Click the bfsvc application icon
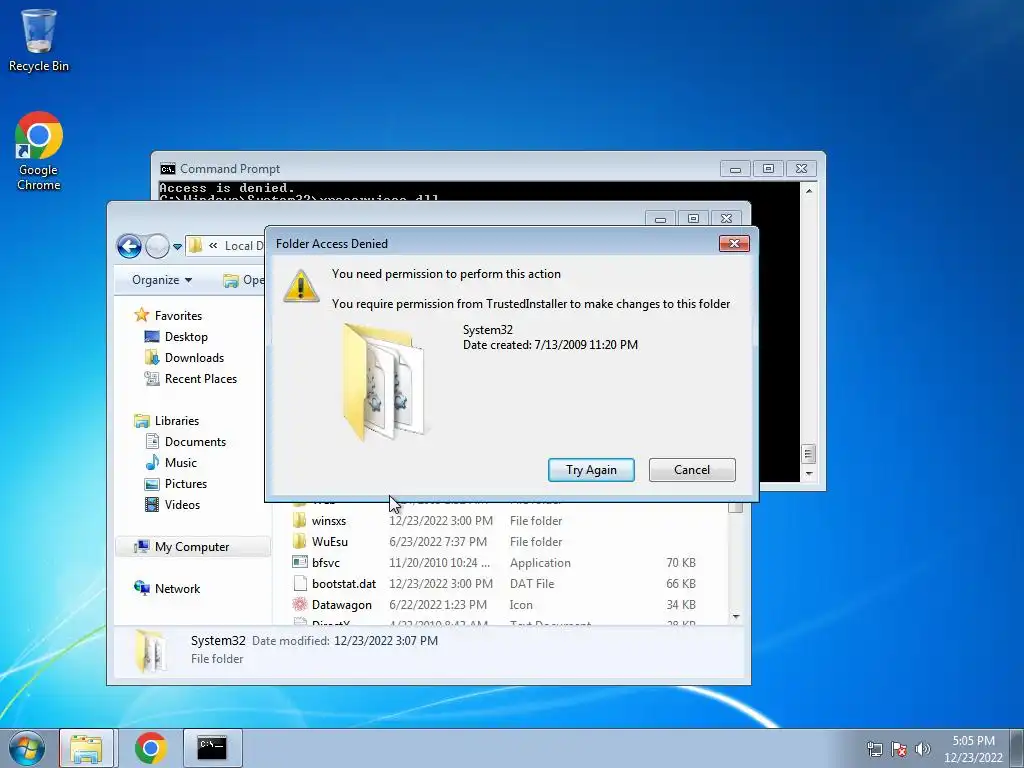Image resolution: width=1024 pixels, height=768 pixels. click(300, 562)
